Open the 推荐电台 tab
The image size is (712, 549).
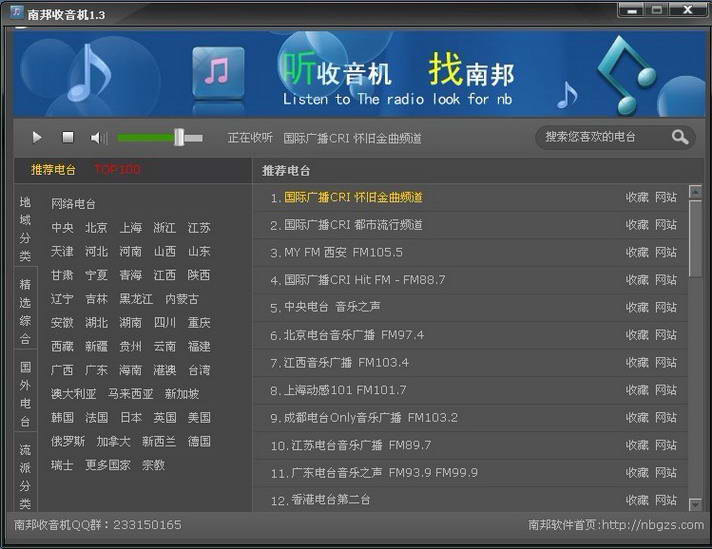click(53, 170)
